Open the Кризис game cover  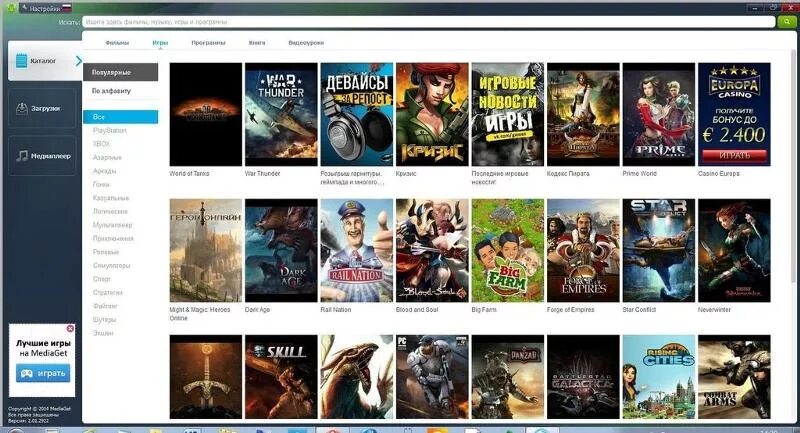432,114
